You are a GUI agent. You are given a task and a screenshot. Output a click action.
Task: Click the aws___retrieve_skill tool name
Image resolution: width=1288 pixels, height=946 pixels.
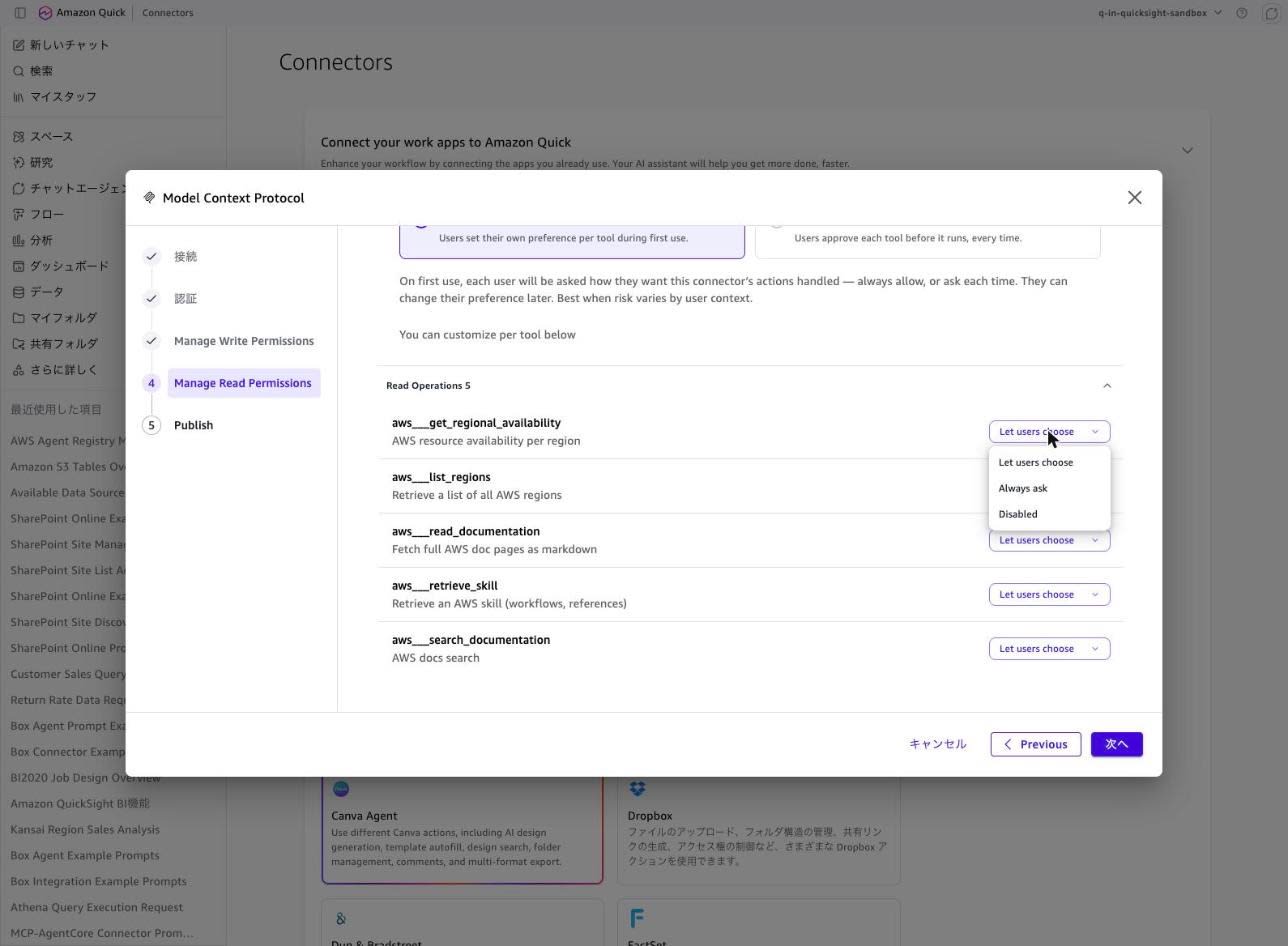click(445, 585)
